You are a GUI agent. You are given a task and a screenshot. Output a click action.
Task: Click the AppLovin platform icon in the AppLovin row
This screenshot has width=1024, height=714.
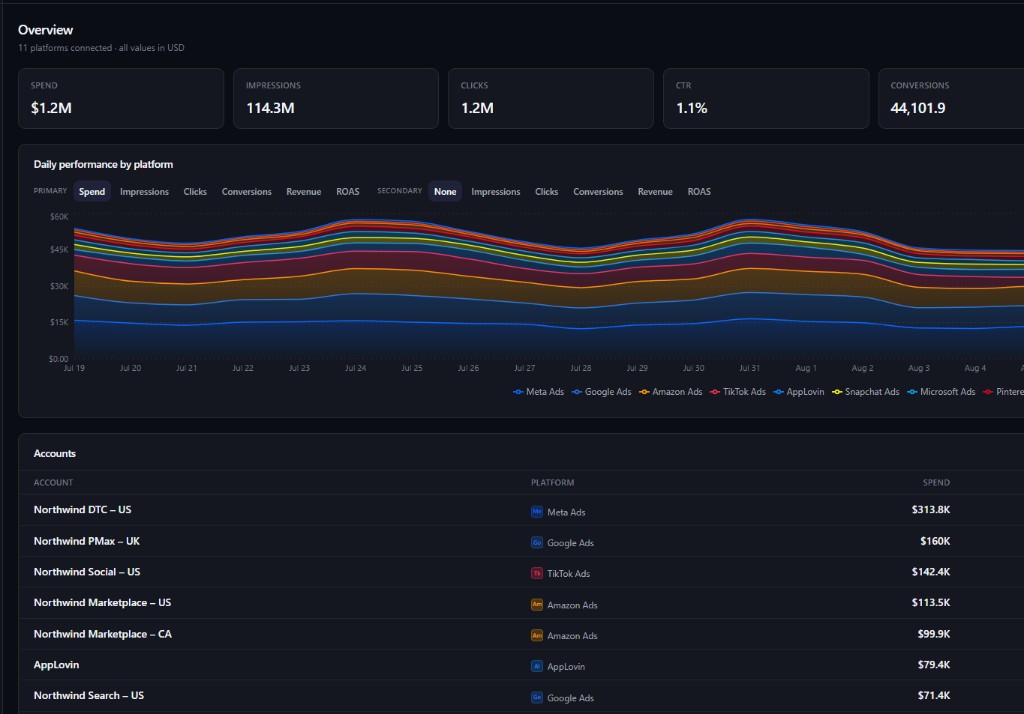tap(536, 666)
